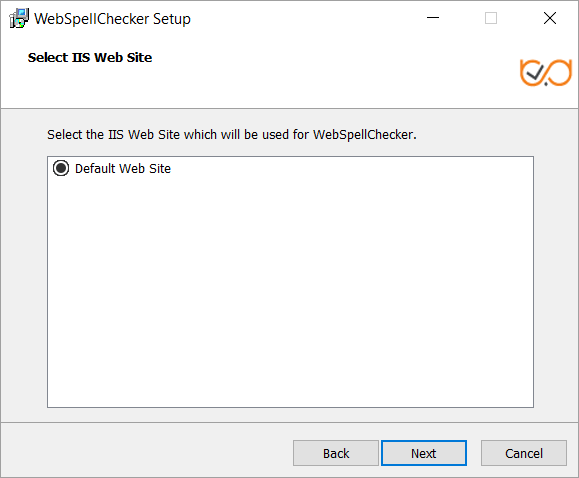This screenshot has width=579, height=478.
Task: Minimize the WebSpellChecker Setup window
Action: click(x=433, y=18)
